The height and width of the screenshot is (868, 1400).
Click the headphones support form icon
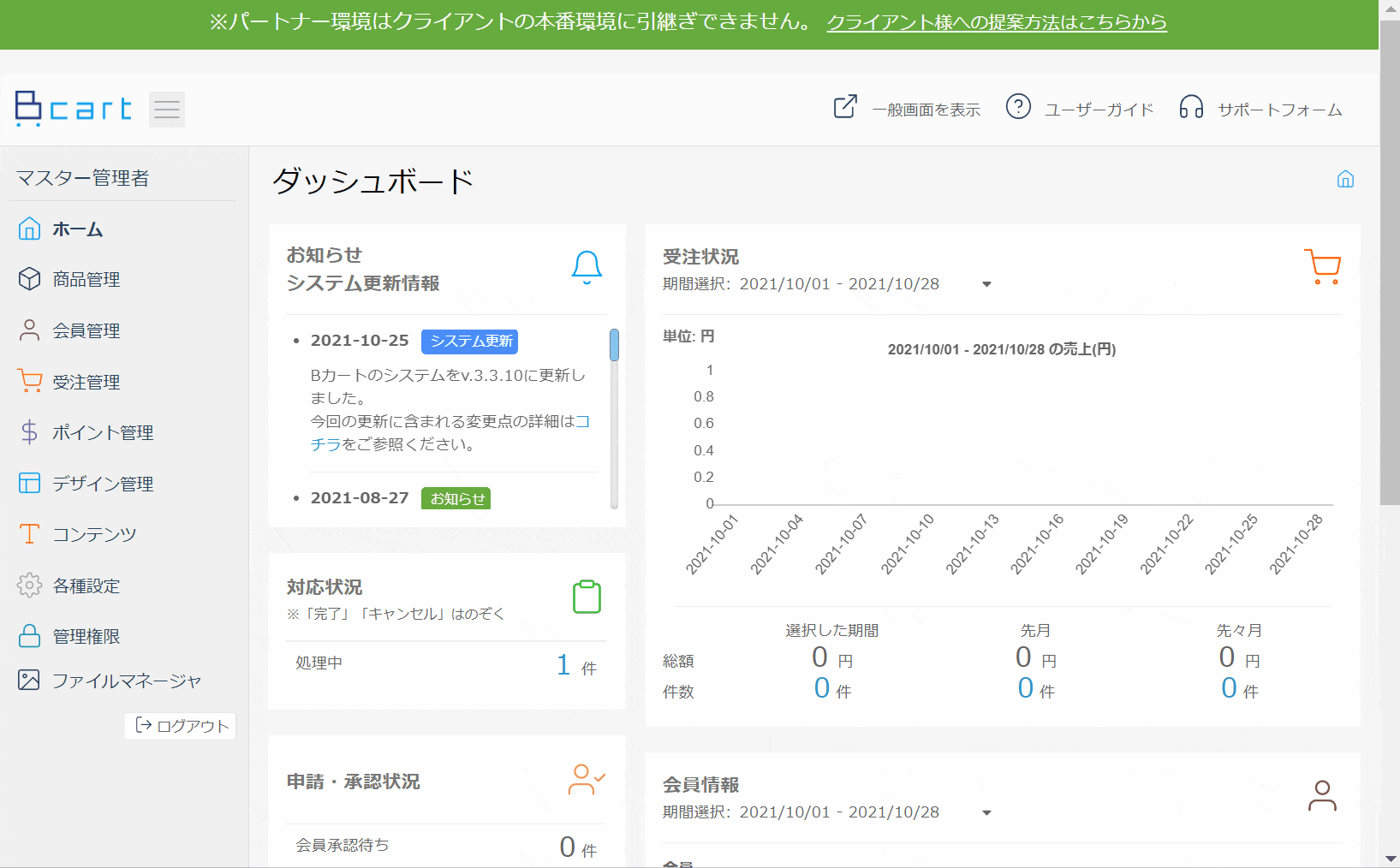(1191, 107)
